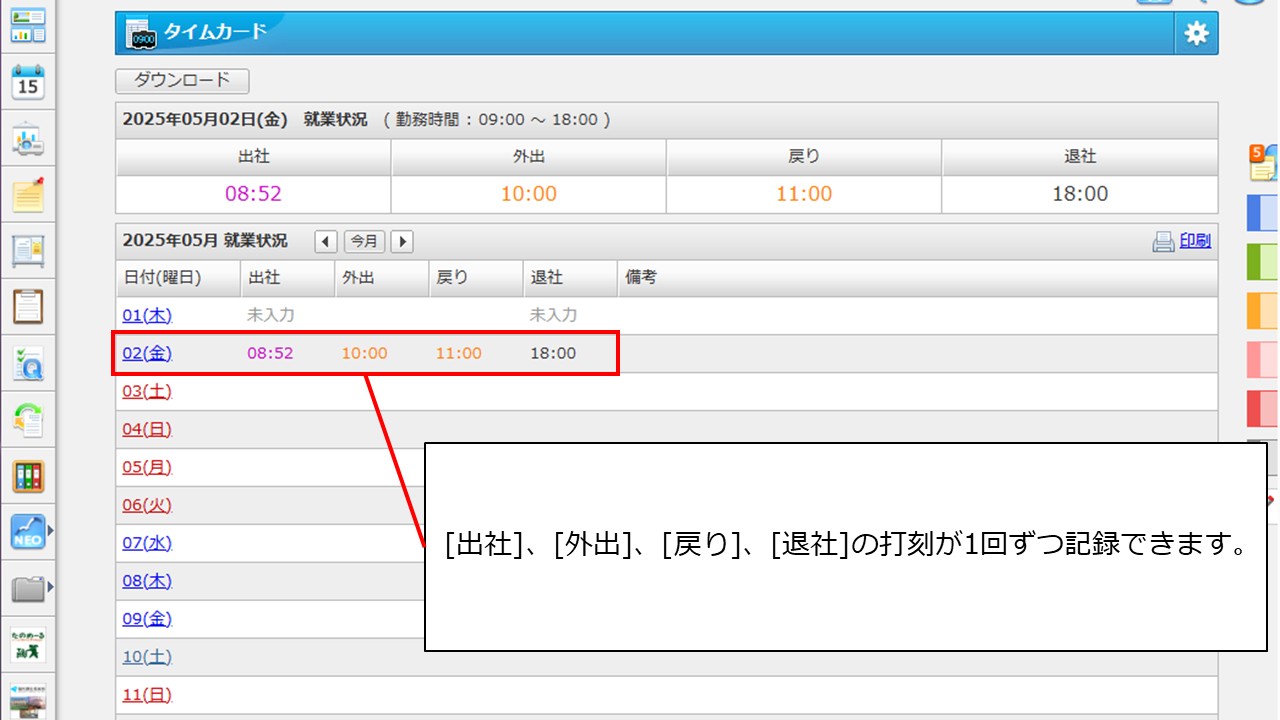Open the 10(土) date link

tap(147, 657)
